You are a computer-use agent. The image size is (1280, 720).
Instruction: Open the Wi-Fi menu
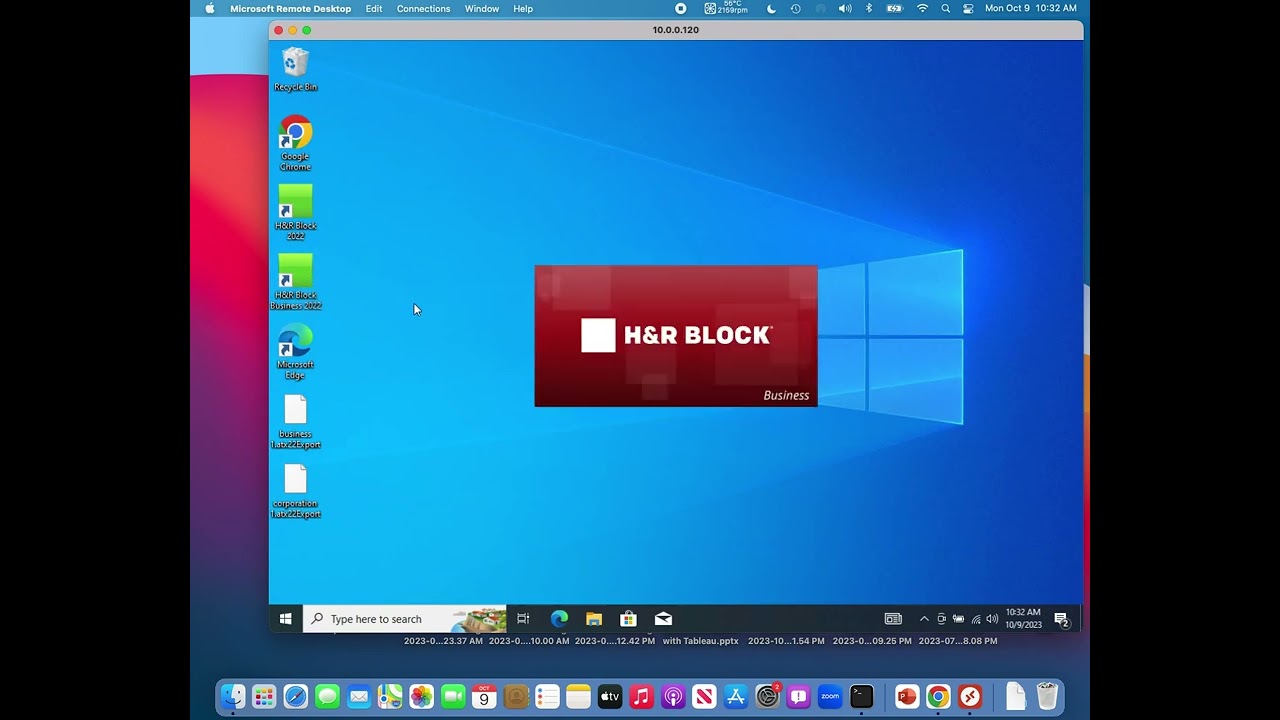(922, 8)
